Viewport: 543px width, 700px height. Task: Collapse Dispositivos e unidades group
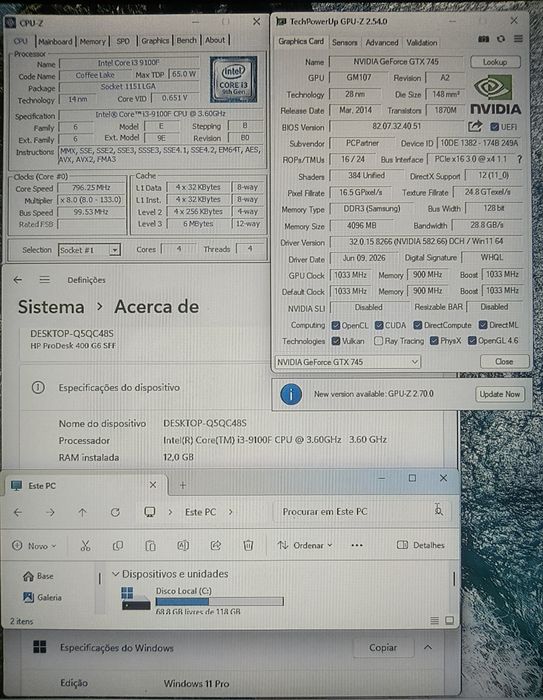point(115,574)
